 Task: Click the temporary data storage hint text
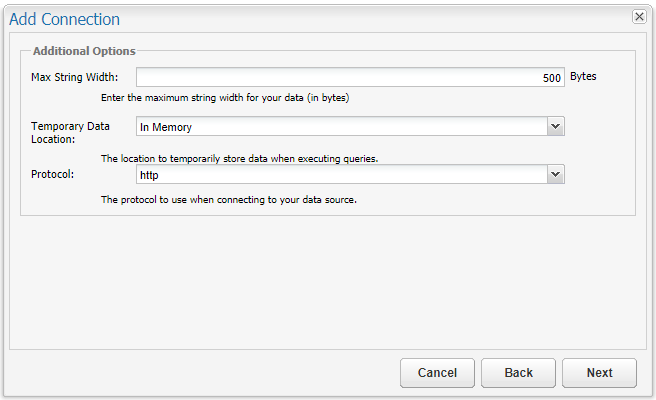tap(239, 158)
